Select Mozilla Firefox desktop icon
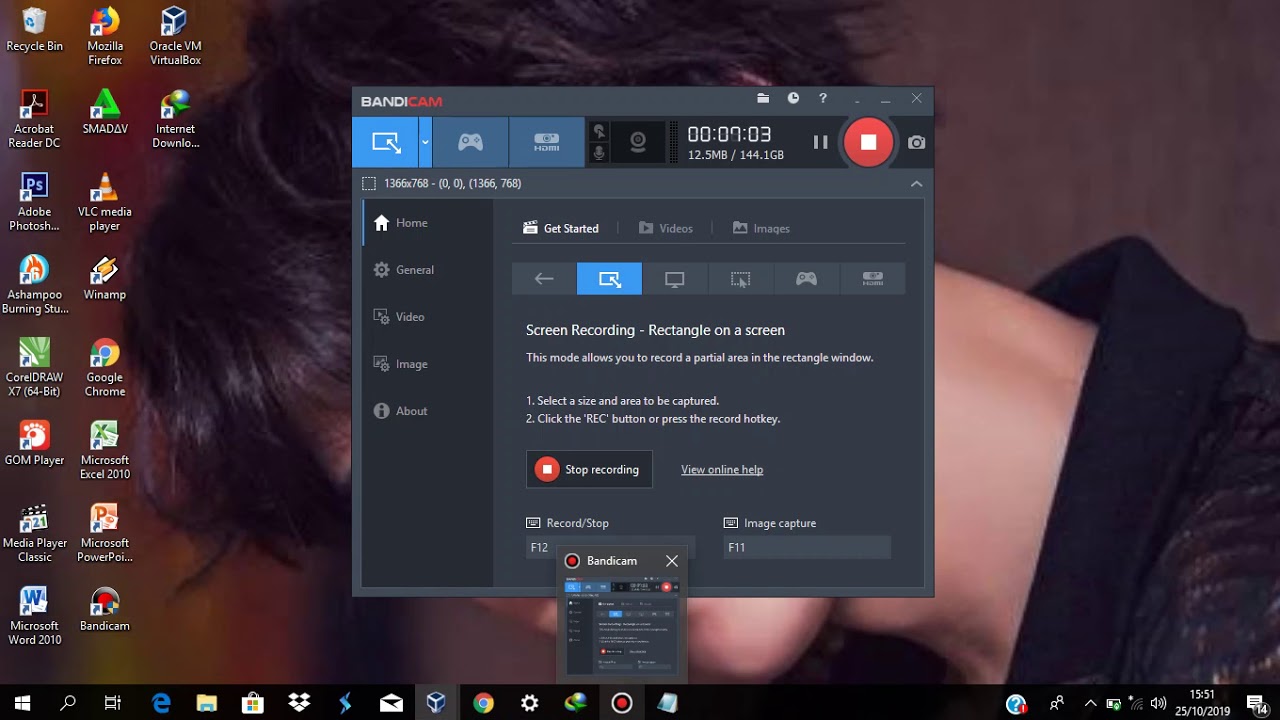 point(105,37)
